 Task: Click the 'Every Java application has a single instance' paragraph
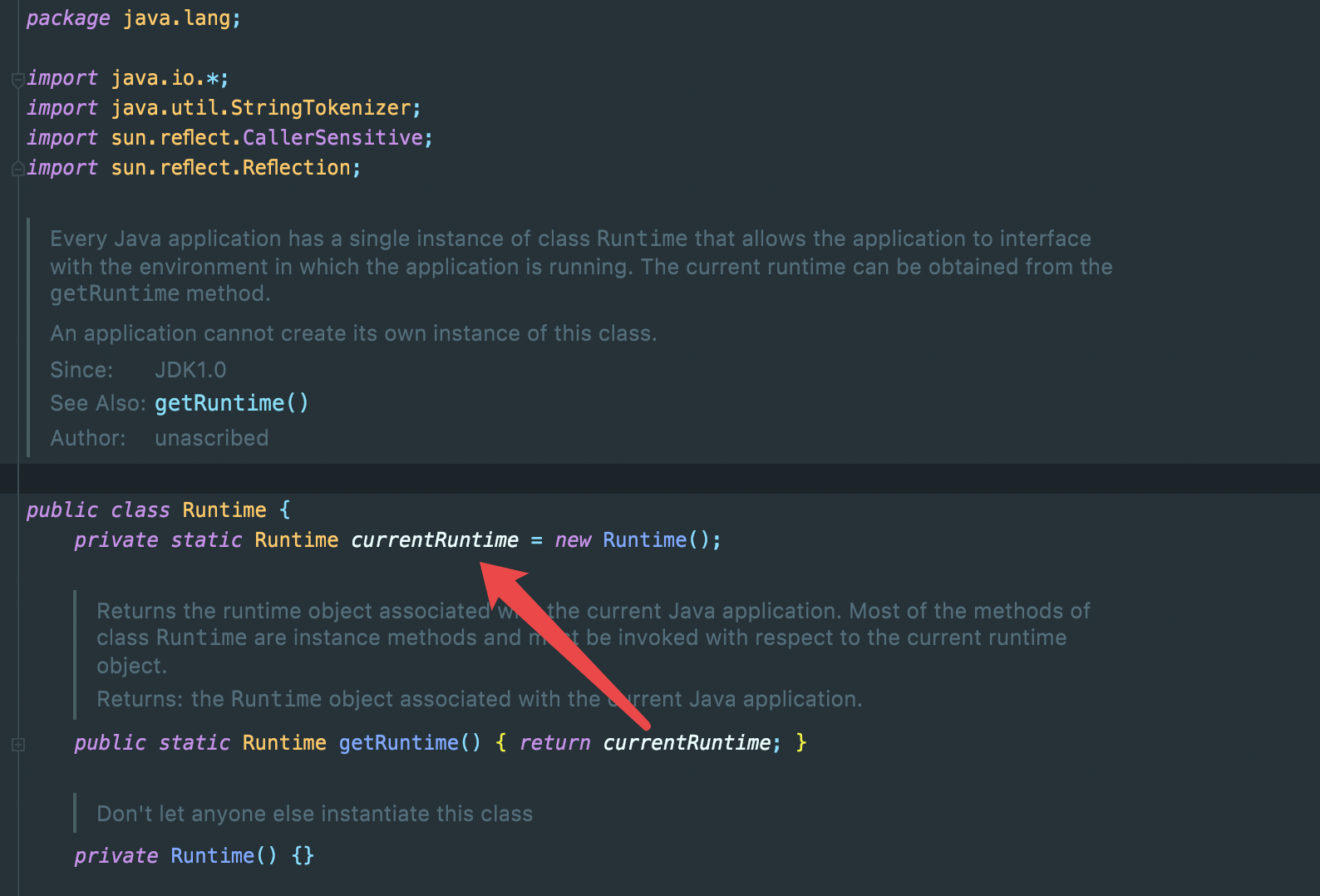[581, 266]
